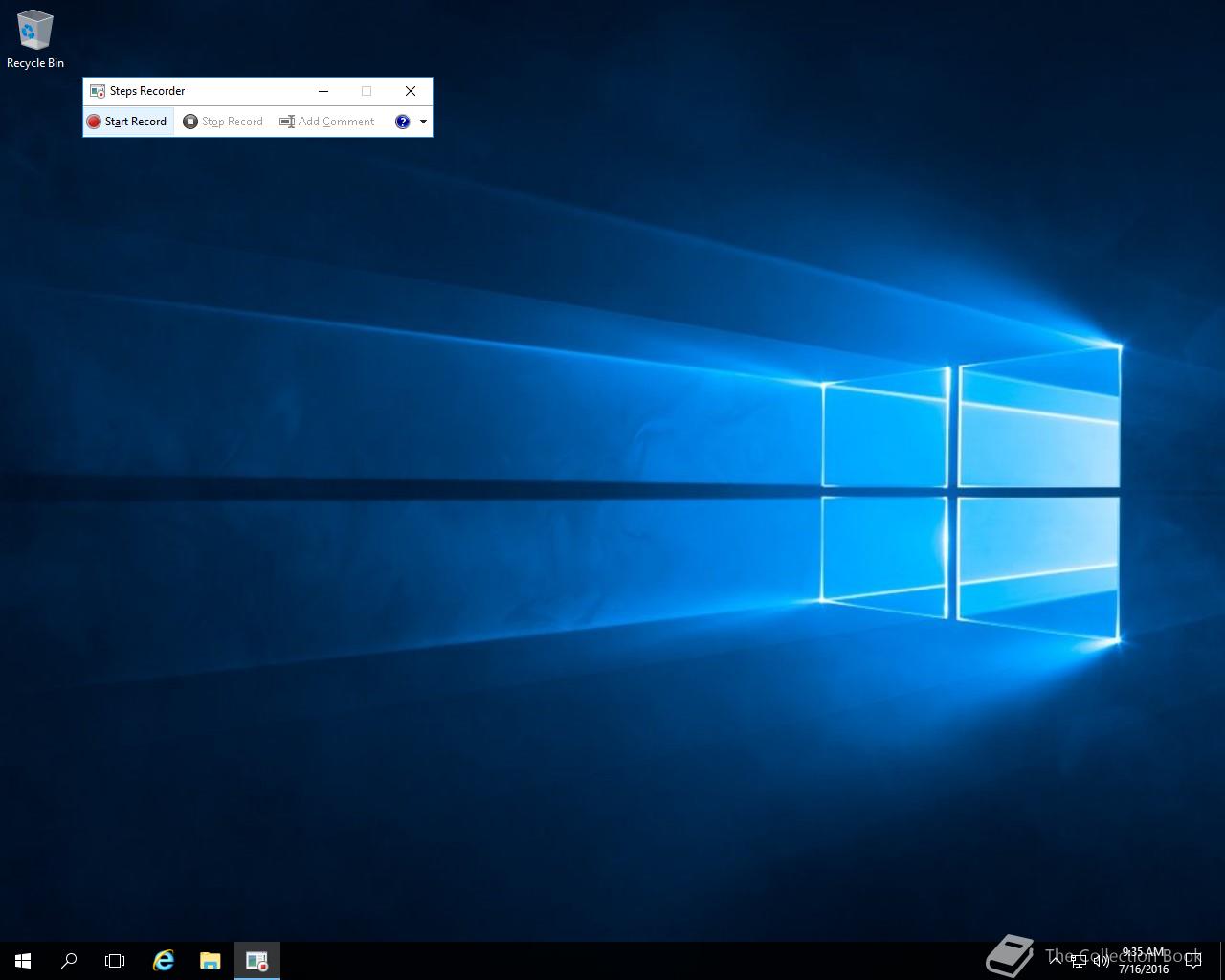Click the Show desktop sliver
The width and height of the screenshot is (1225, 980).
point(1222,961)
